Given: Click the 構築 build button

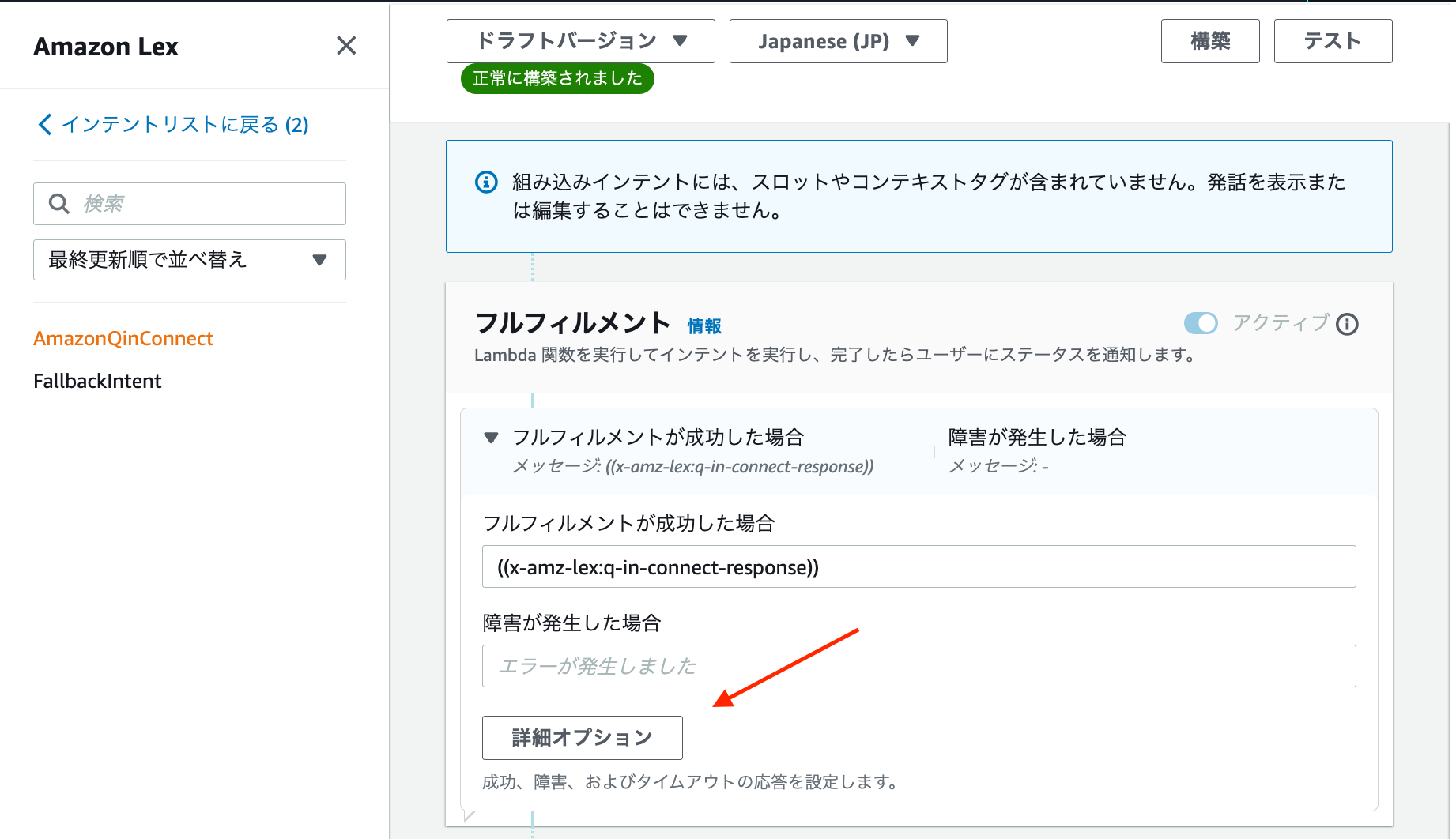Looking at the screenshot, I should point(1210,41).
